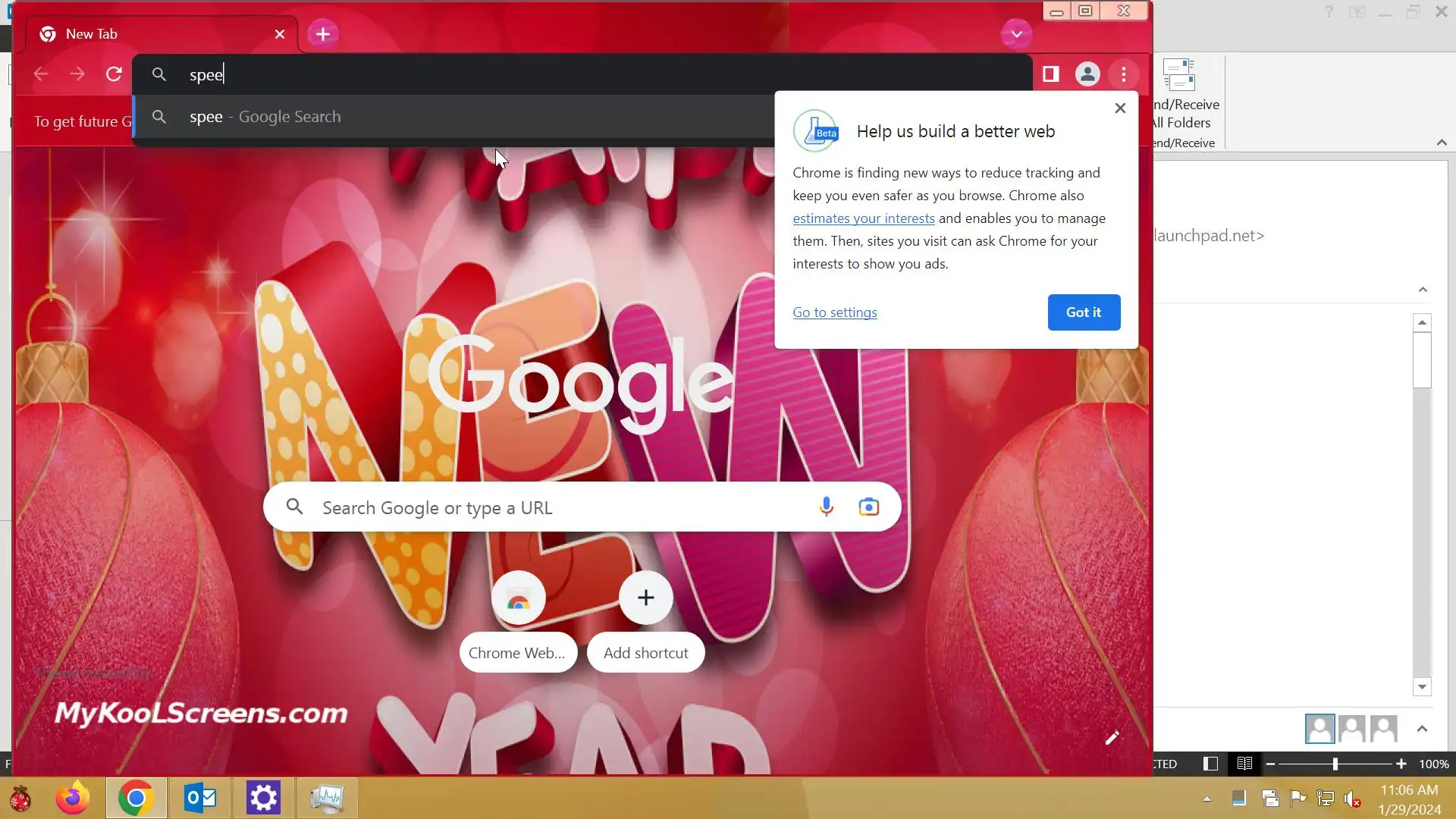Adjust the Outlook zoom slider handle
Screen dimensions: 1456x819
pyautogui.click(x=1335, y=764)
